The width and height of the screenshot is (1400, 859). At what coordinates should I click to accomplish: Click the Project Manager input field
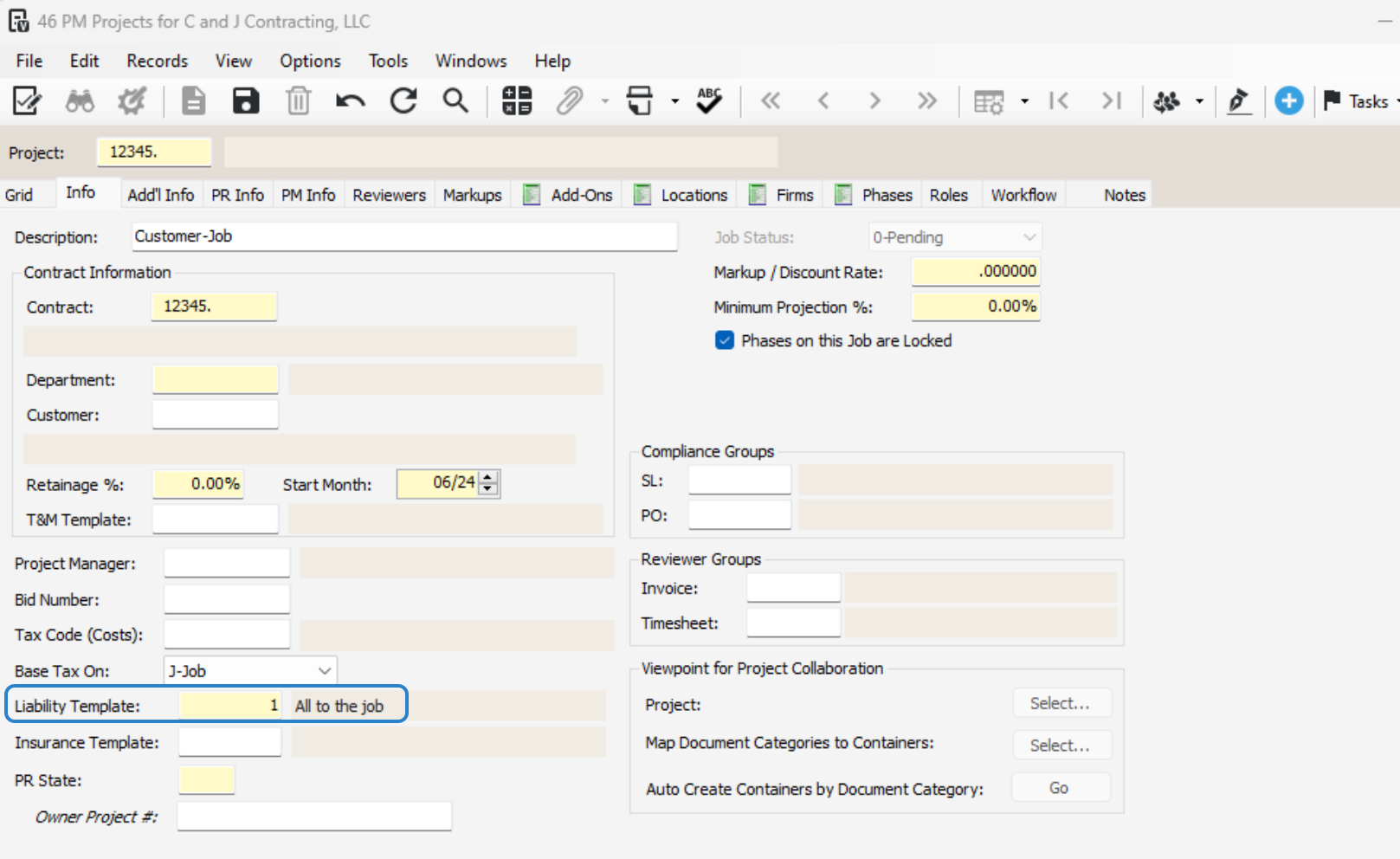click(227, 563)
